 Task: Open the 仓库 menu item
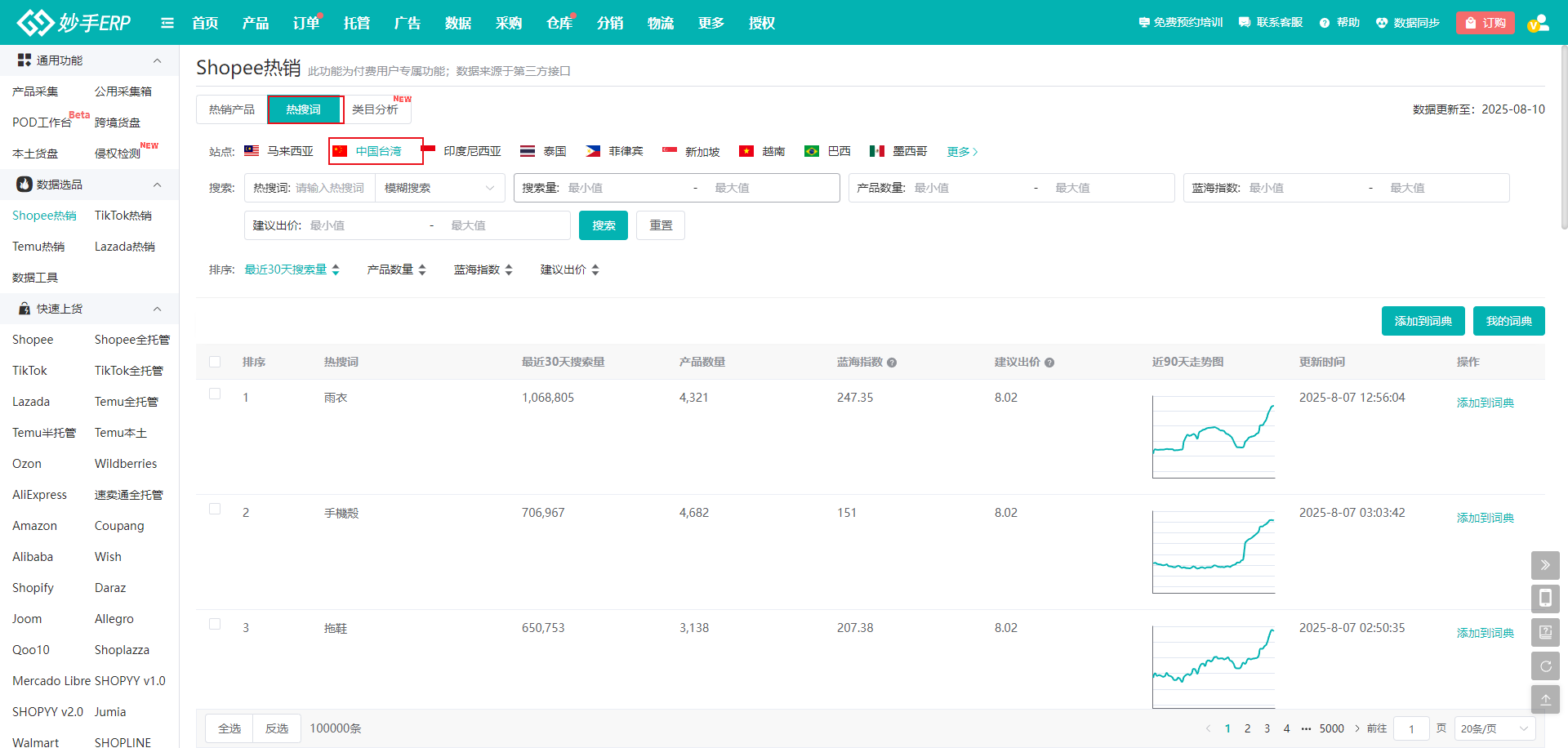559,23
